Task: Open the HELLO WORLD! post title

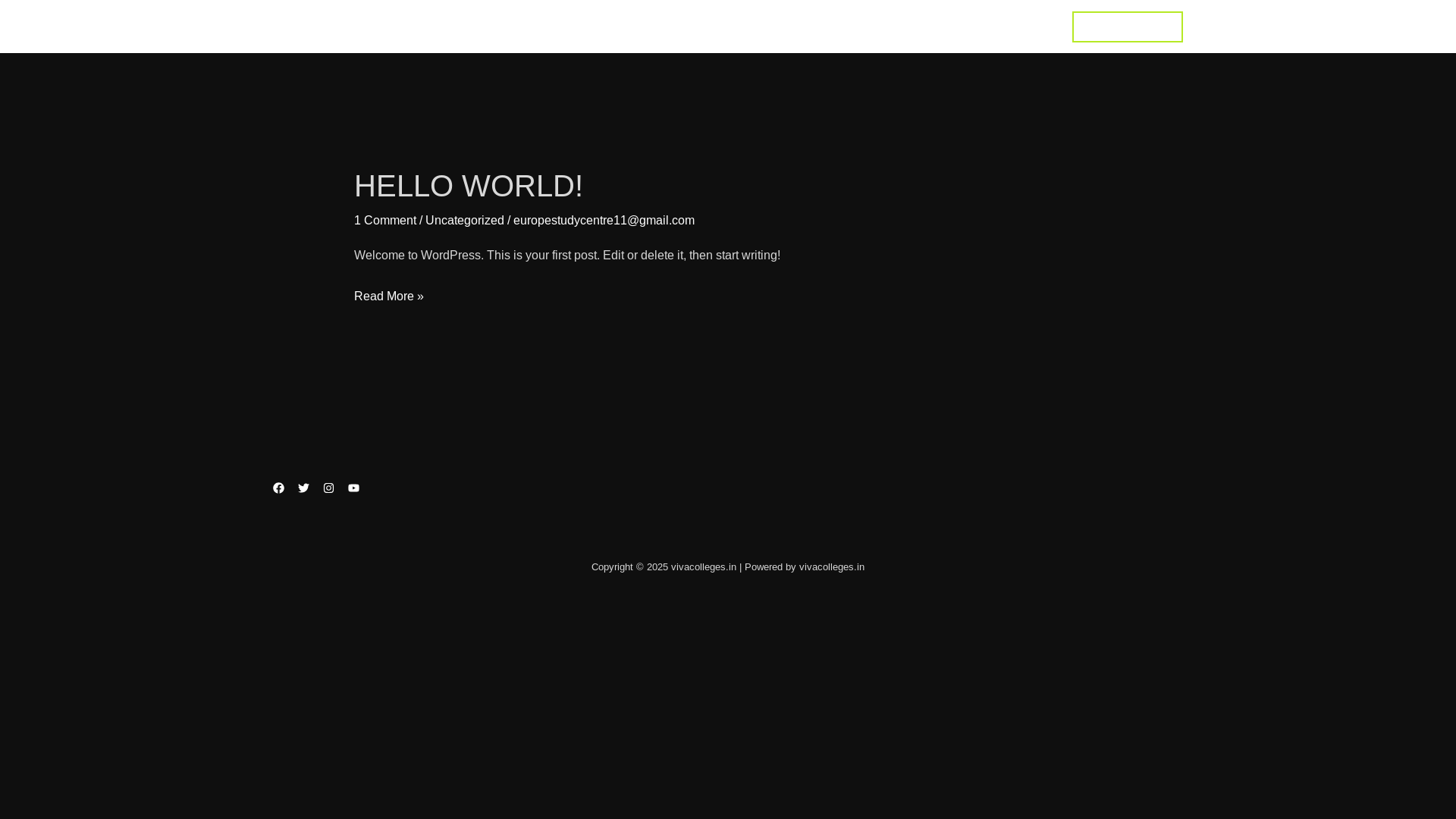Action: 468,186
